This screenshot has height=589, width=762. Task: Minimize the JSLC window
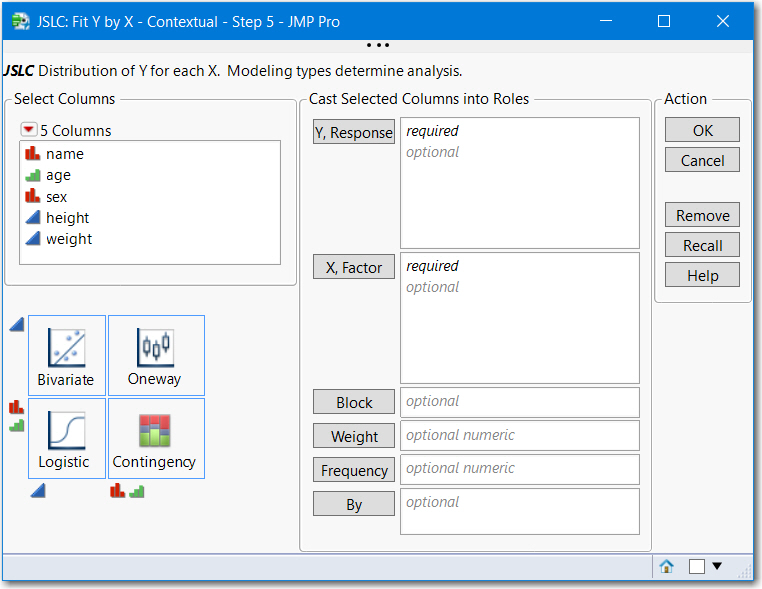click(x=606, y=21)
